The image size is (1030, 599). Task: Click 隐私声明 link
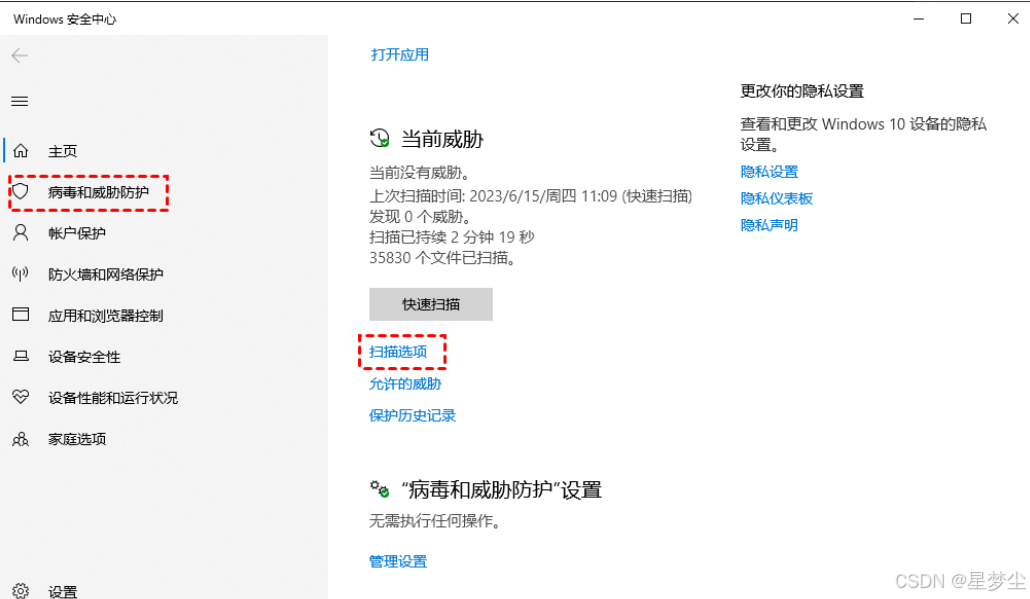[x=769, y=225]
